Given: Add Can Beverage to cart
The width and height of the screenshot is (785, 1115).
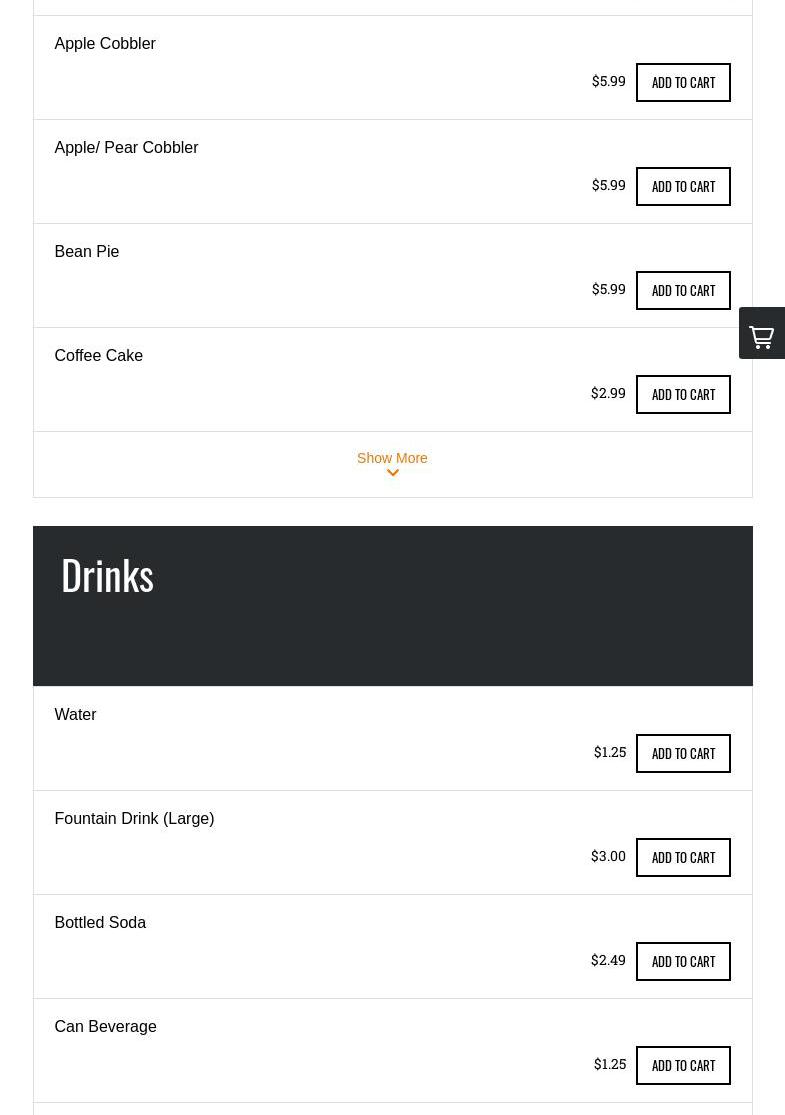Looking at the screenshot, I should (x=683, y=1065).
